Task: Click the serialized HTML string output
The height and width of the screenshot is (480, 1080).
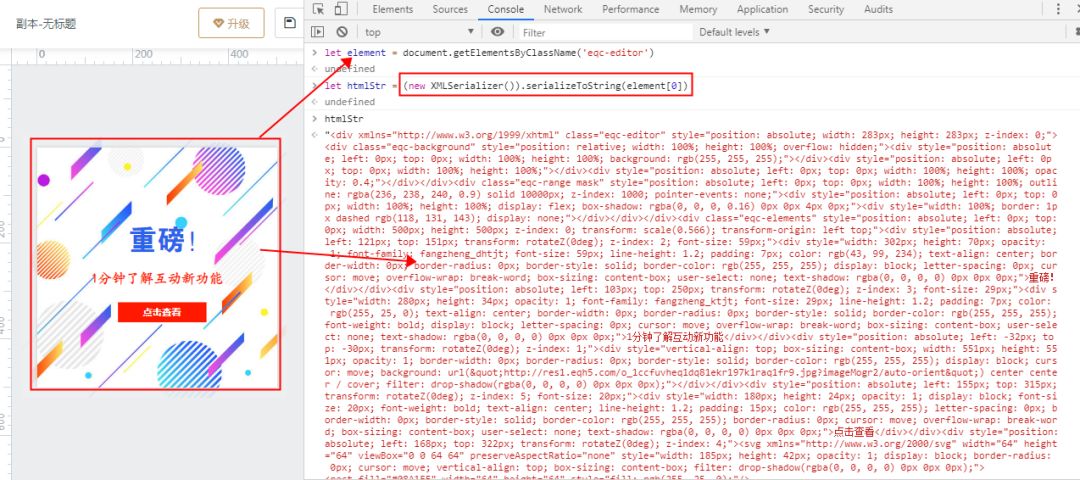Action: click(x=691, y=303)
